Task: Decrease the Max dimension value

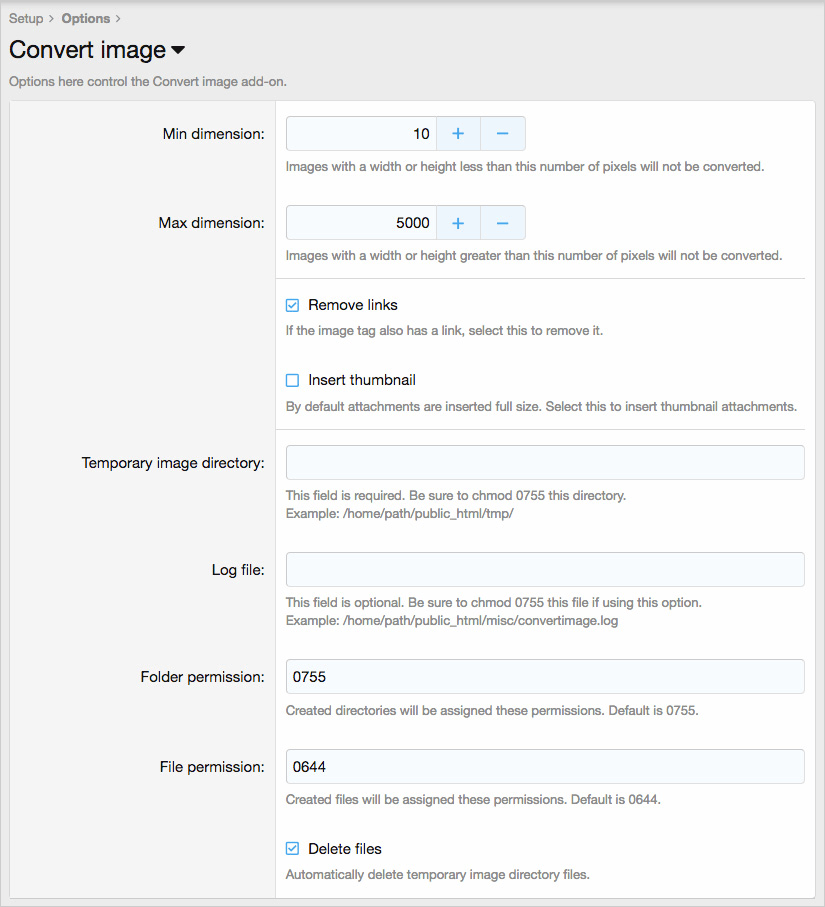Action: point(503,223)
